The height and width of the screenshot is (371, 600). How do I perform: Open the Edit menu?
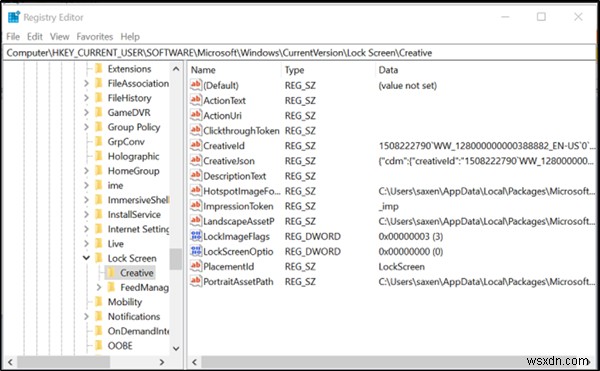35,37
